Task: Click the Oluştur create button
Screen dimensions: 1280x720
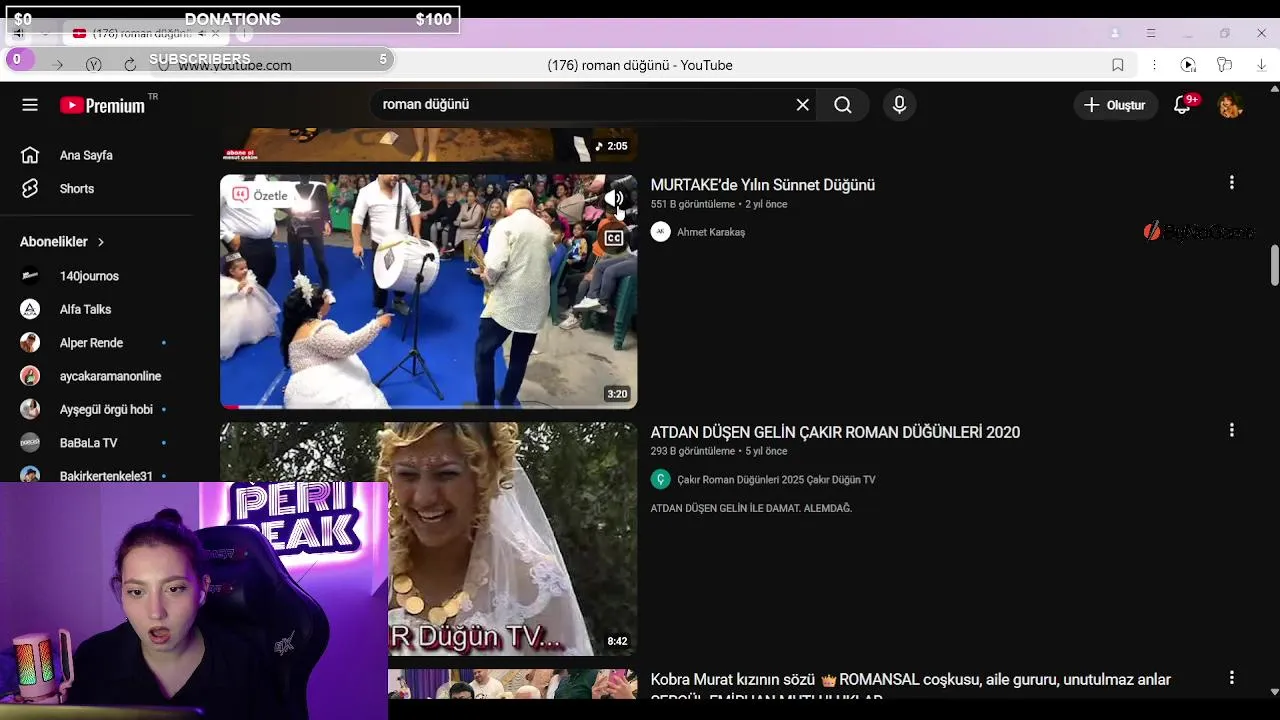Action: 1115,105
